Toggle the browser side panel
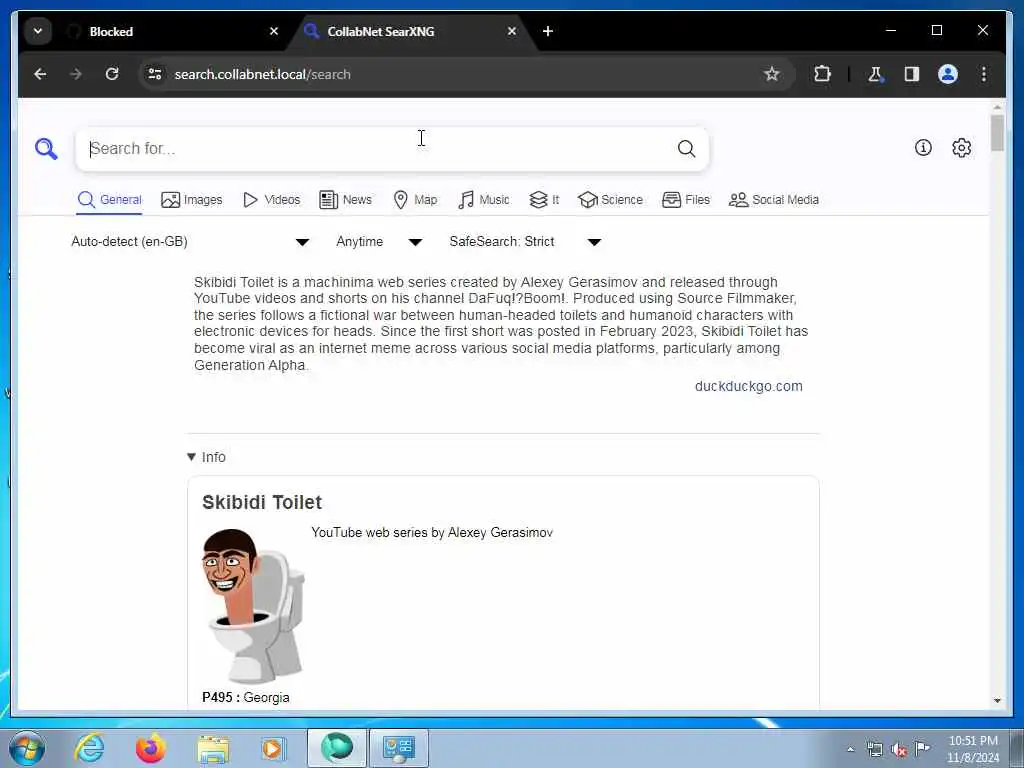This screenshot has height=768, width=1024. 912,74
